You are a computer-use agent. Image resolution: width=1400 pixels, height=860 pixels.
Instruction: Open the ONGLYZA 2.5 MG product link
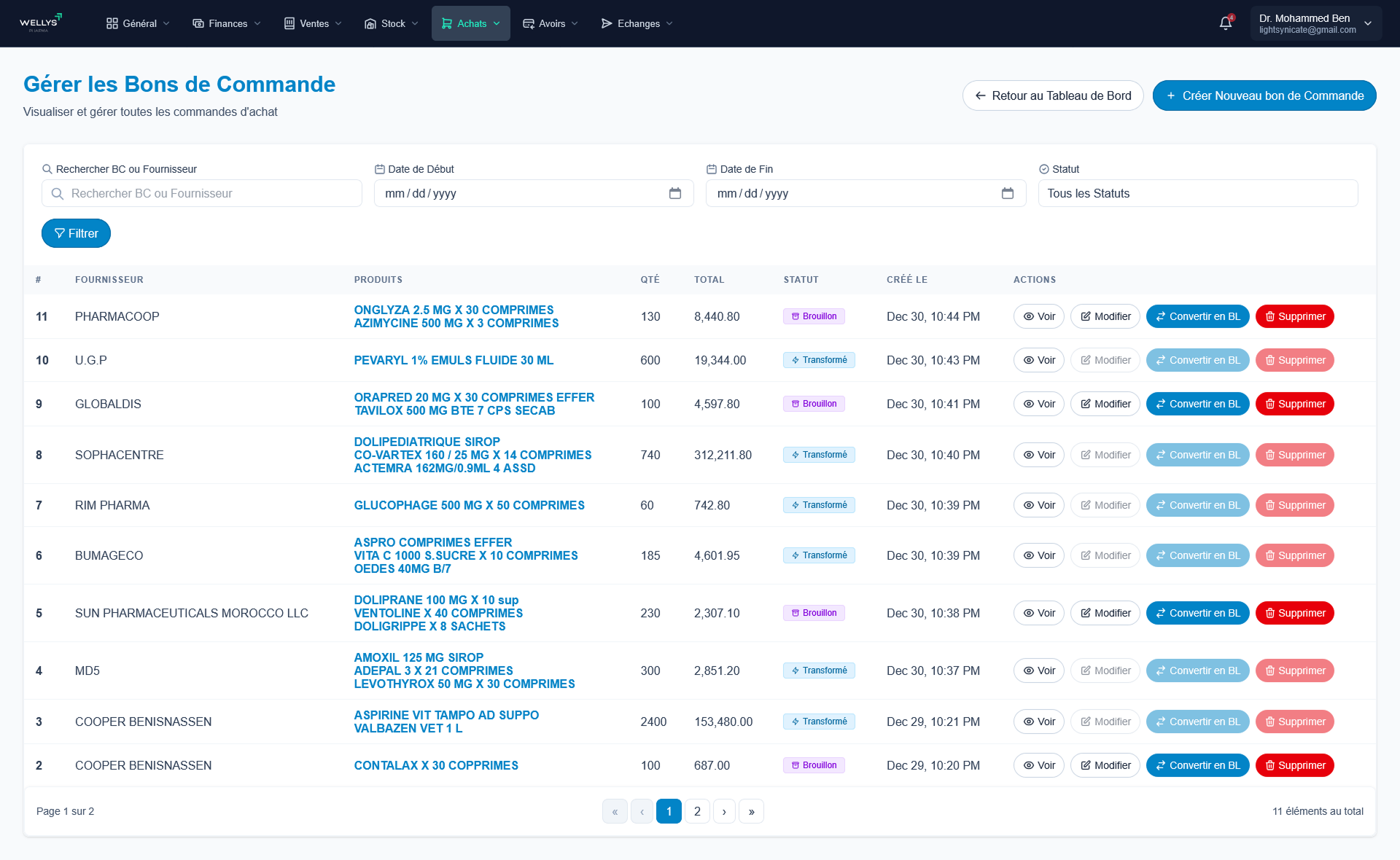pos(454,310)
